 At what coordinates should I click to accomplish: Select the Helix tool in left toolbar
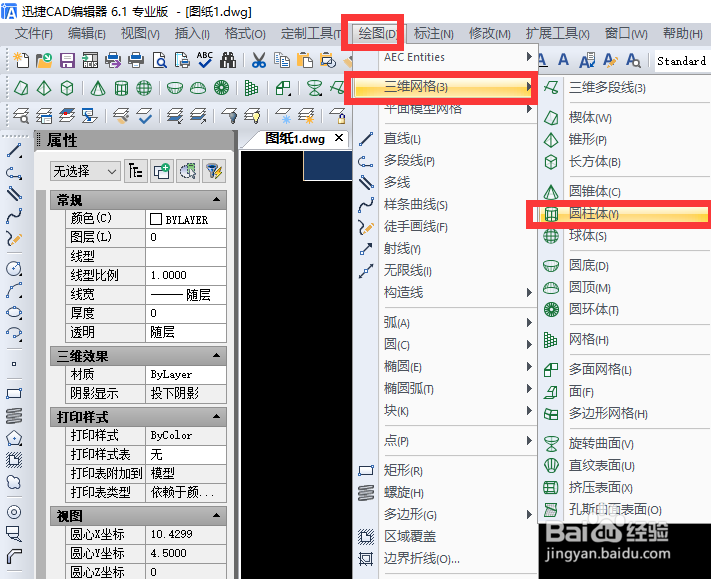coord(14,416)
